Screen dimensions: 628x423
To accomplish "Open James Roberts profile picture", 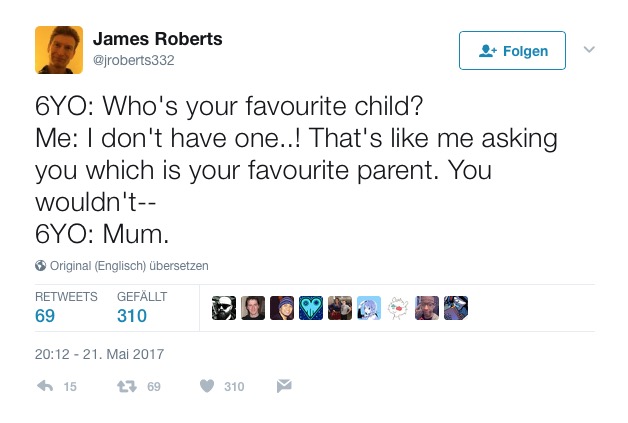I will tap(58, 49).
